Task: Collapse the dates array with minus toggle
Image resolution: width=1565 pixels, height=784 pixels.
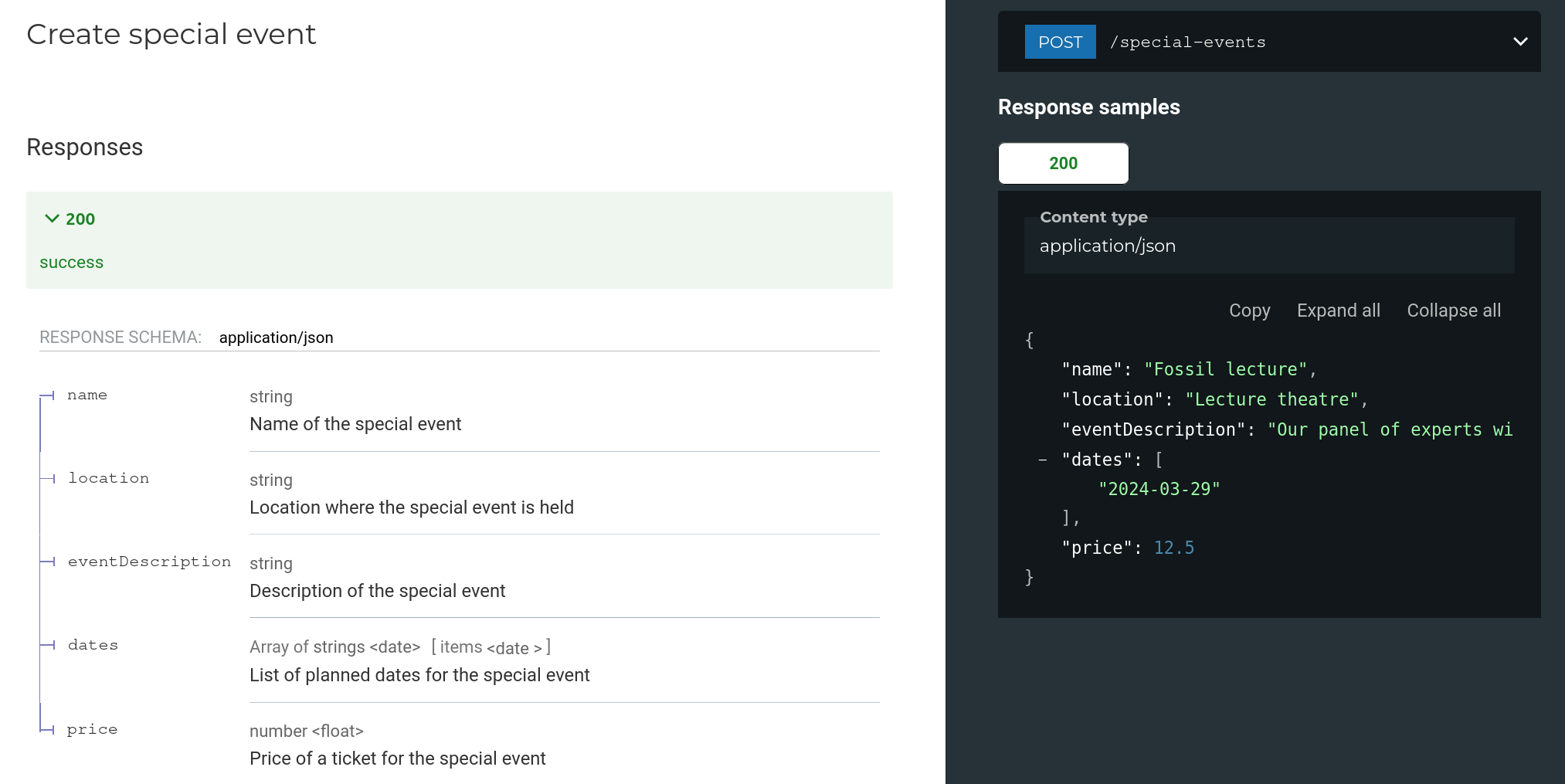Action: point(1043,460)
